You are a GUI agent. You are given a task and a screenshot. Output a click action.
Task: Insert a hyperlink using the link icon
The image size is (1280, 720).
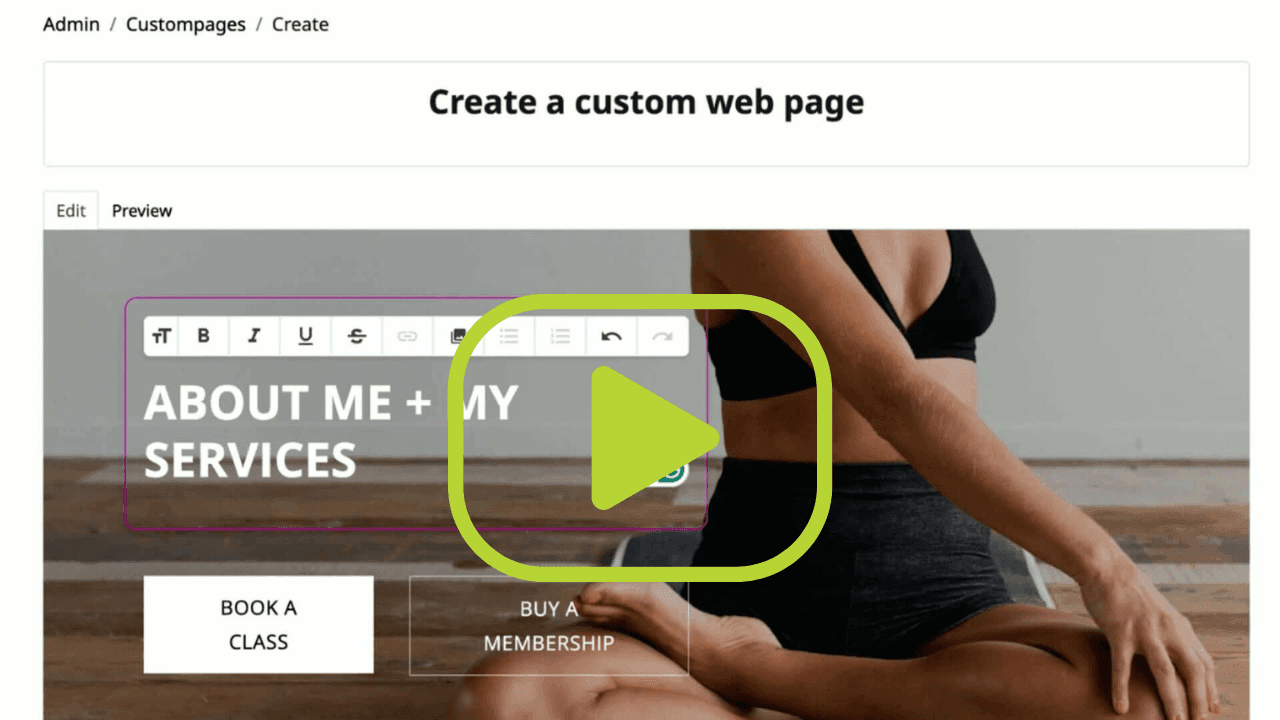[407, 336]
